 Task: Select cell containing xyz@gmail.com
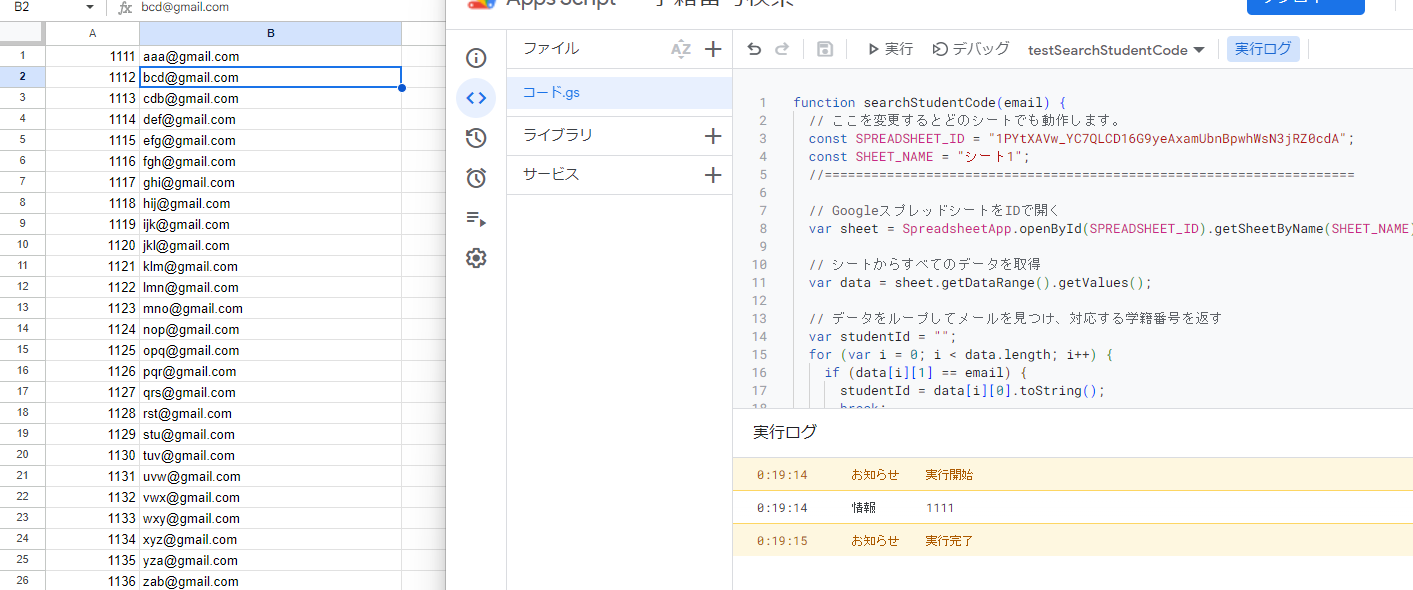click(270, 539)
